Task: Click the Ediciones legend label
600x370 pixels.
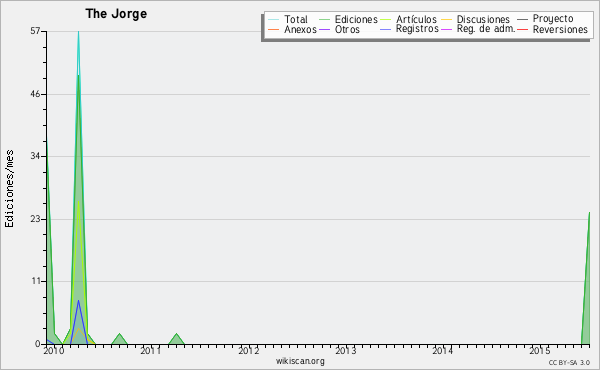Action: [x=356, y=19]
